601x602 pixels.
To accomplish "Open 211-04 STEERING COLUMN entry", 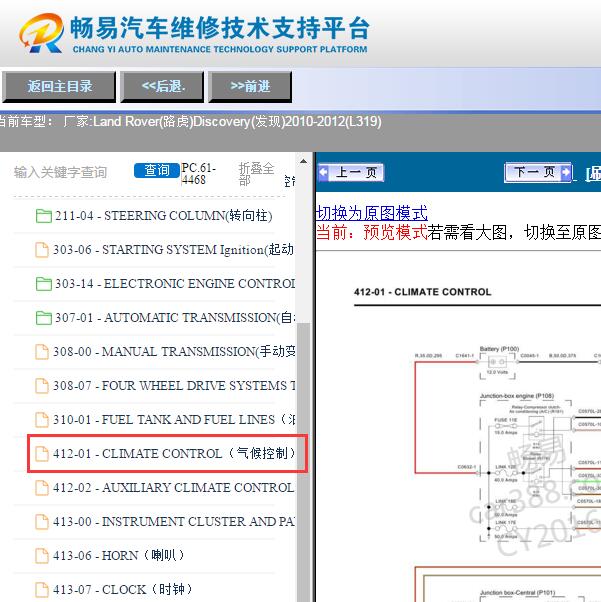I will pos(164,216).
